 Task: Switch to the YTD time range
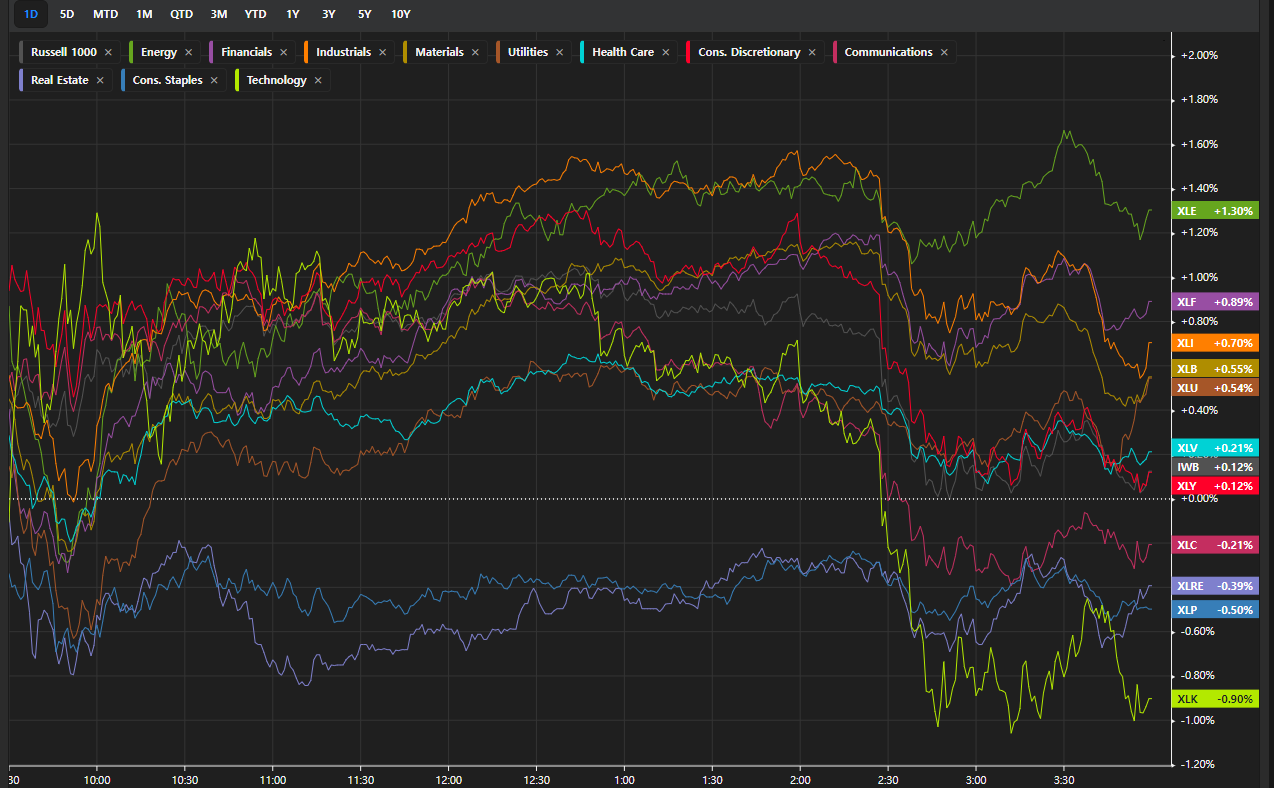point(256,14)
